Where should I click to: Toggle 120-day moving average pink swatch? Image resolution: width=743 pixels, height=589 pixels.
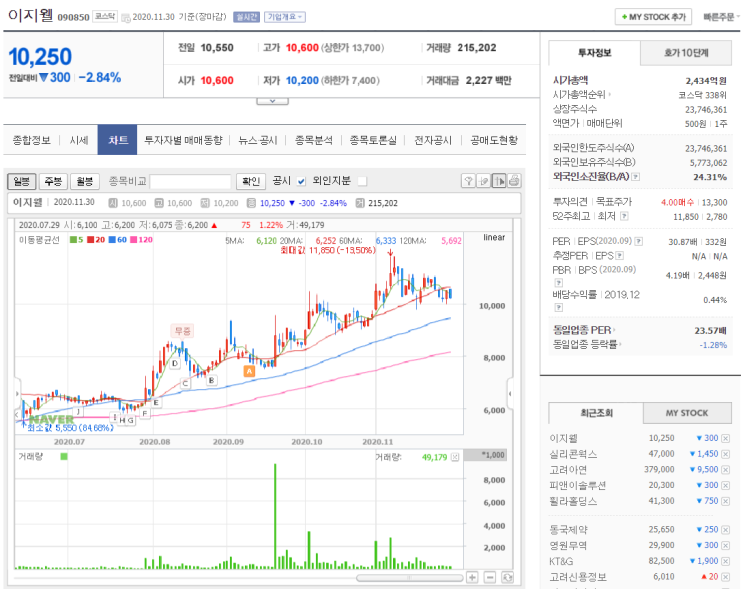tap(134, 240)
